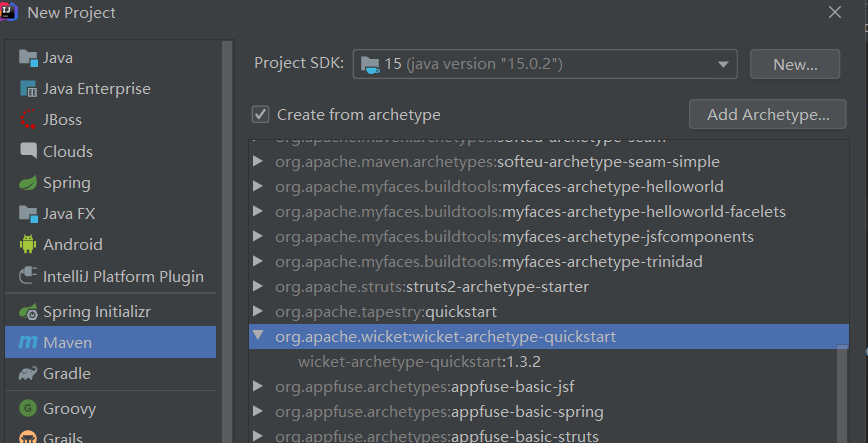Expand myfaces-archetype-trinidad node

(x=257, y=261)
